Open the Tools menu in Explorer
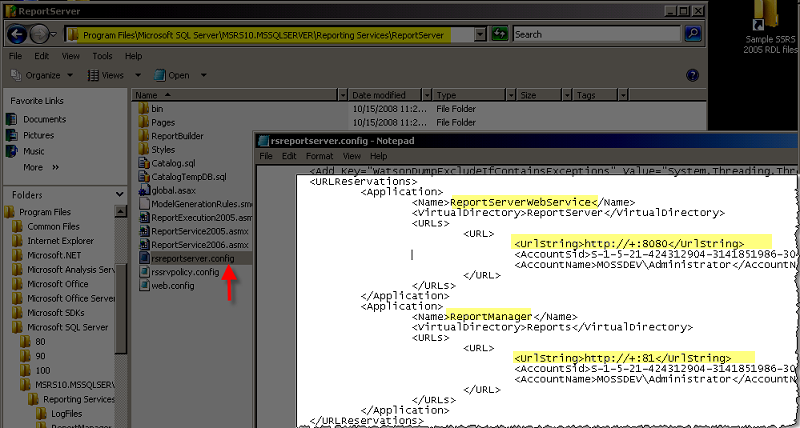Image resolution: width=800 pixels, height=428 pixels. pos(102,56)
